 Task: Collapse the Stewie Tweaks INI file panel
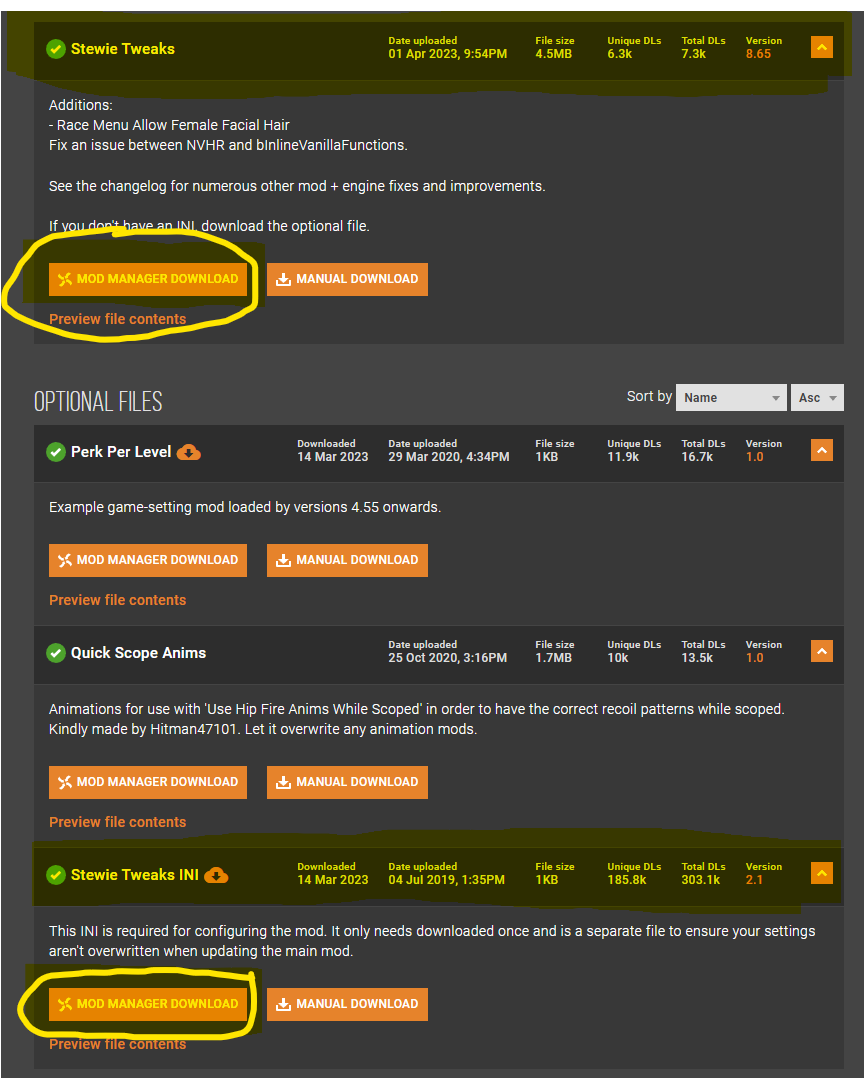821,873
